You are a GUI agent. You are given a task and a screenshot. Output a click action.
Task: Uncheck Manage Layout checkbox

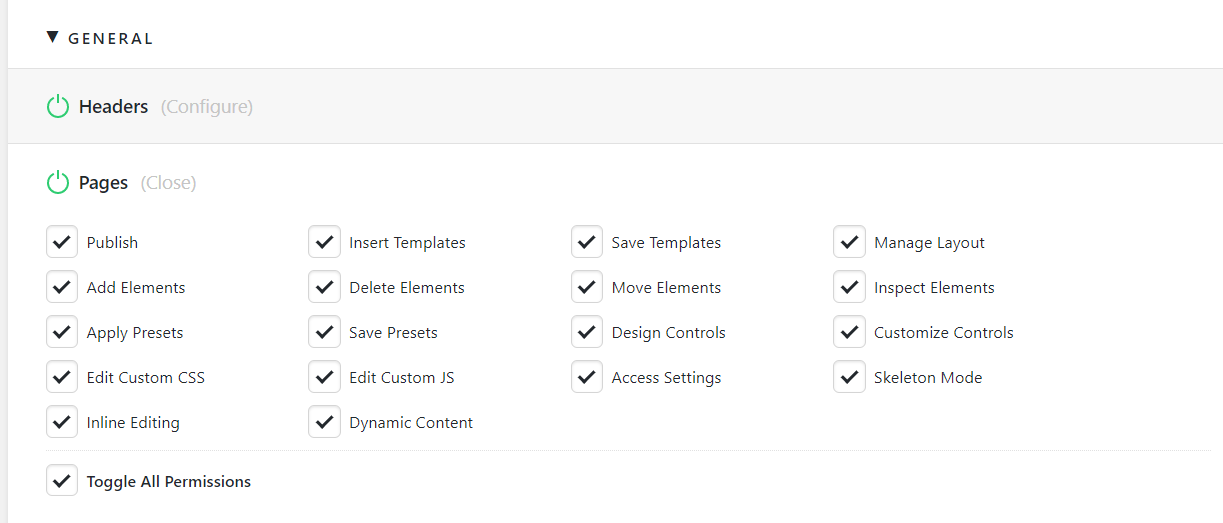[849, 242]
